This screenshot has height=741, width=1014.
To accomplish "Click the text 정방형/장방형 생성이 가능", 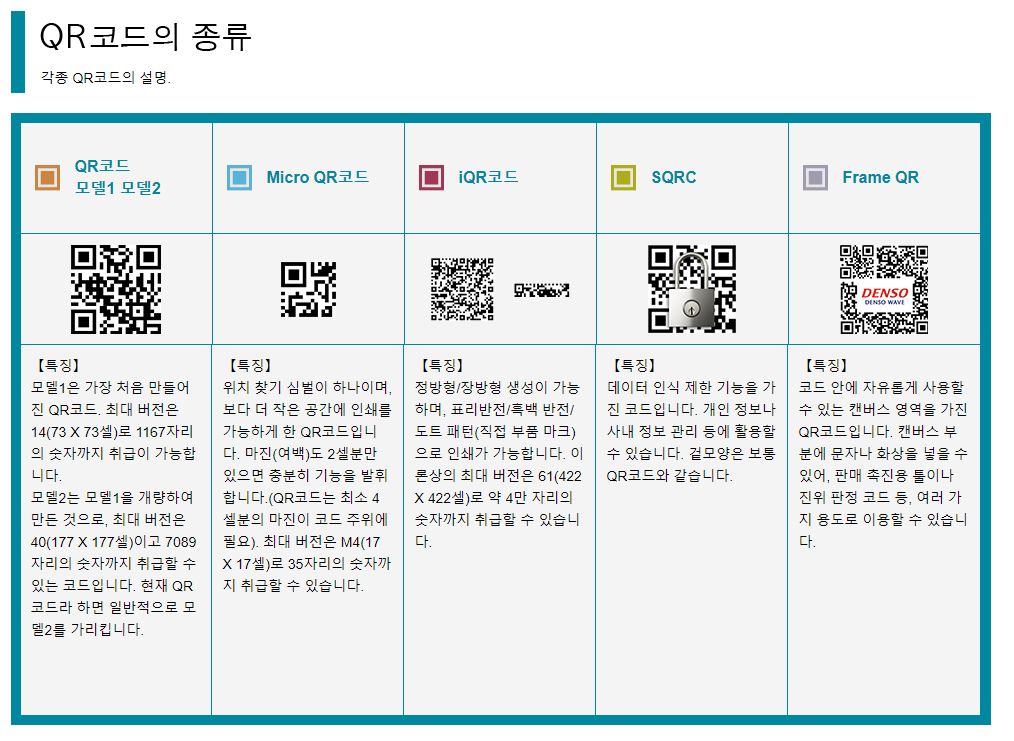I will pos(497,387).
